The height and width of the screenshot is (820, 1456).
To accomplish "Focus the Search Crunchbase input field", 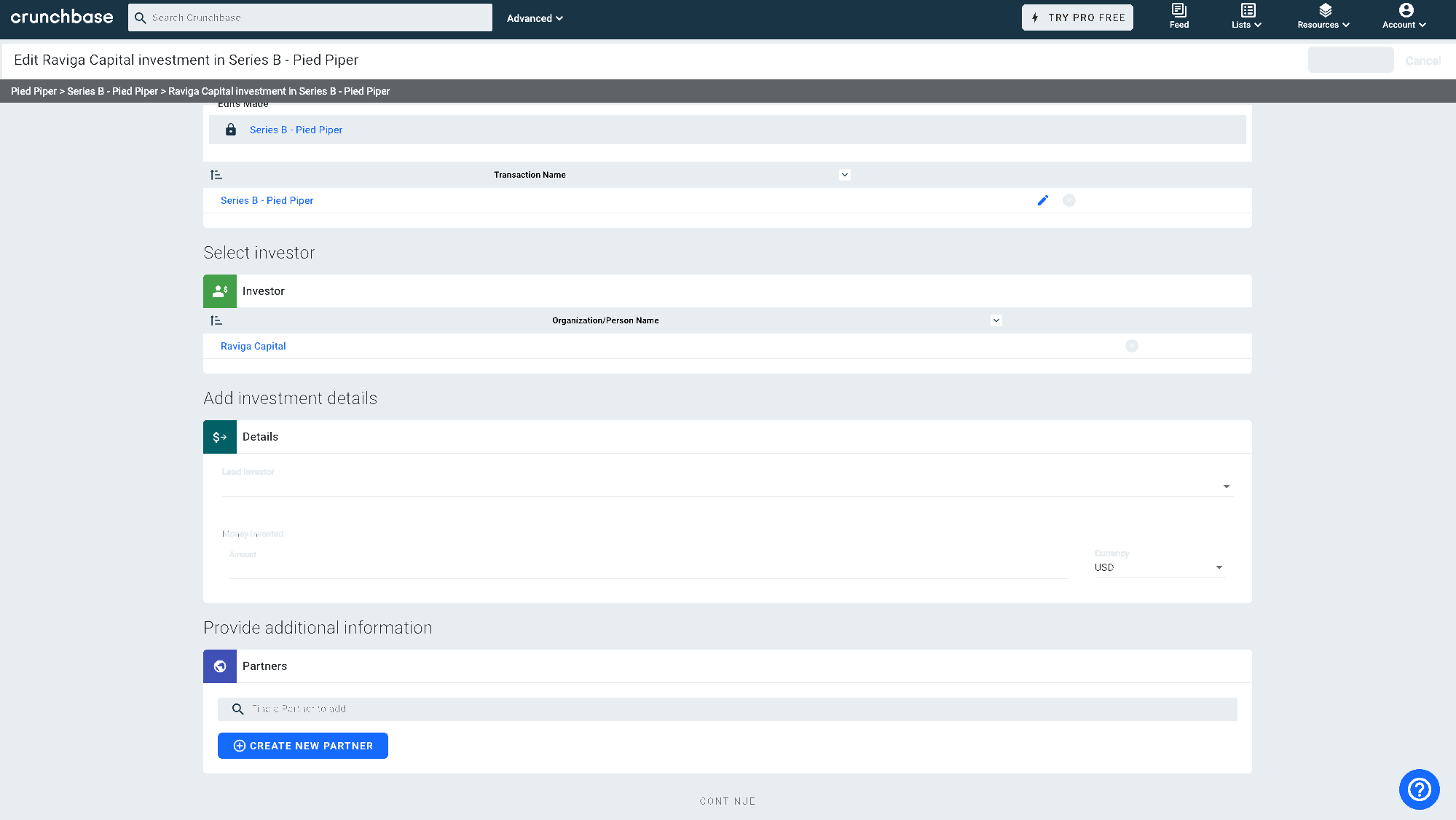I will 310,17.
